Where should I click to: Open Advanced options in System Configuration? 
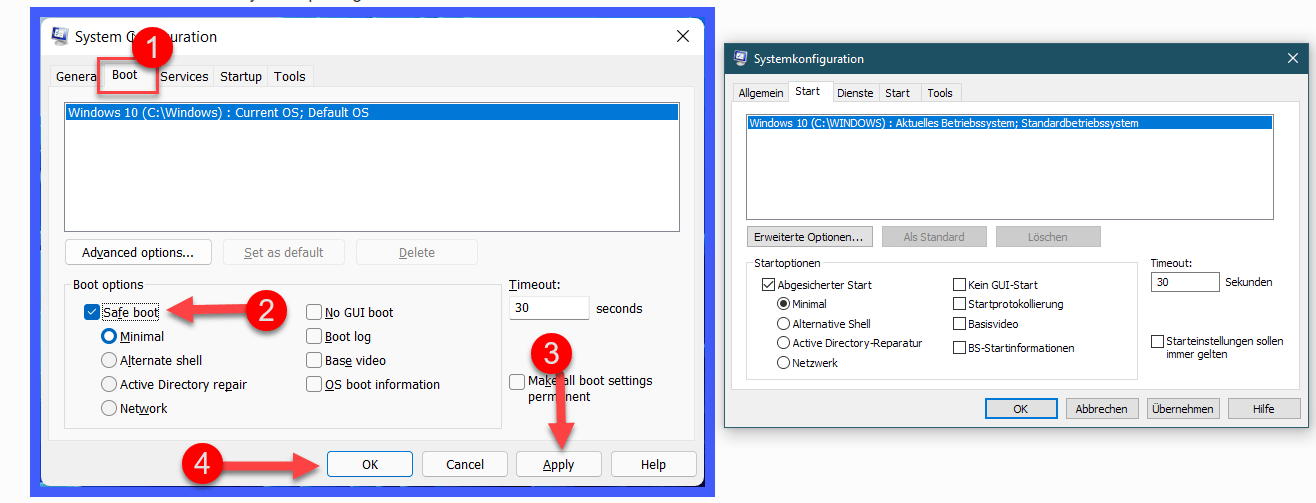click(x=138, y=252)
